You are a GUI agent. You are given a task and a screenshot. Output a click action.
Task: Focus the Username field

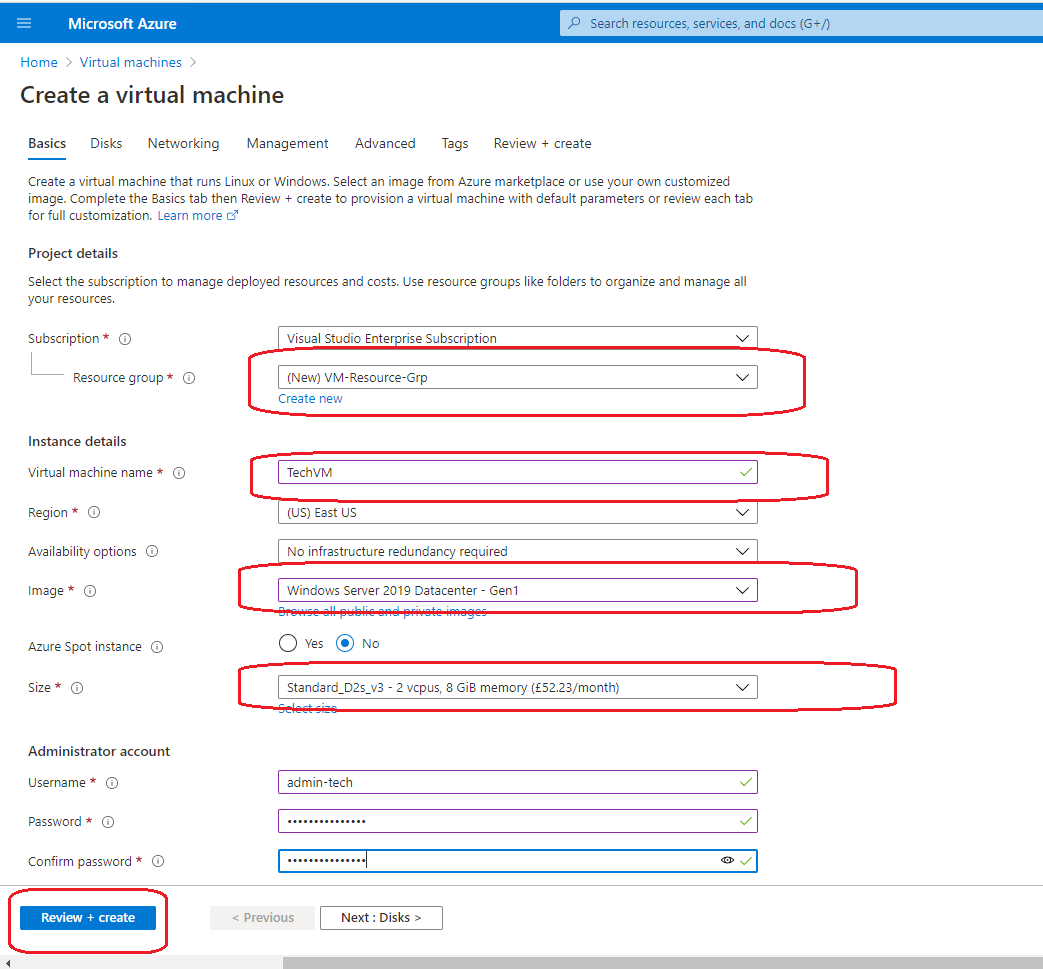(518, 782)
